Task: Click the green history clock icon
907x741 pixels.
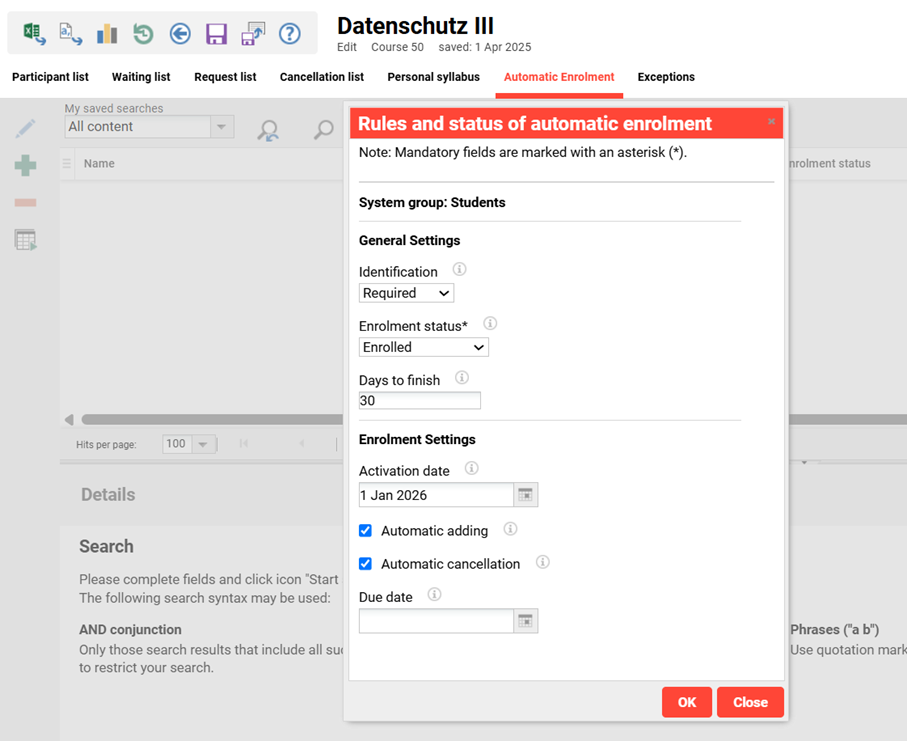Action: tap(143, 34)
